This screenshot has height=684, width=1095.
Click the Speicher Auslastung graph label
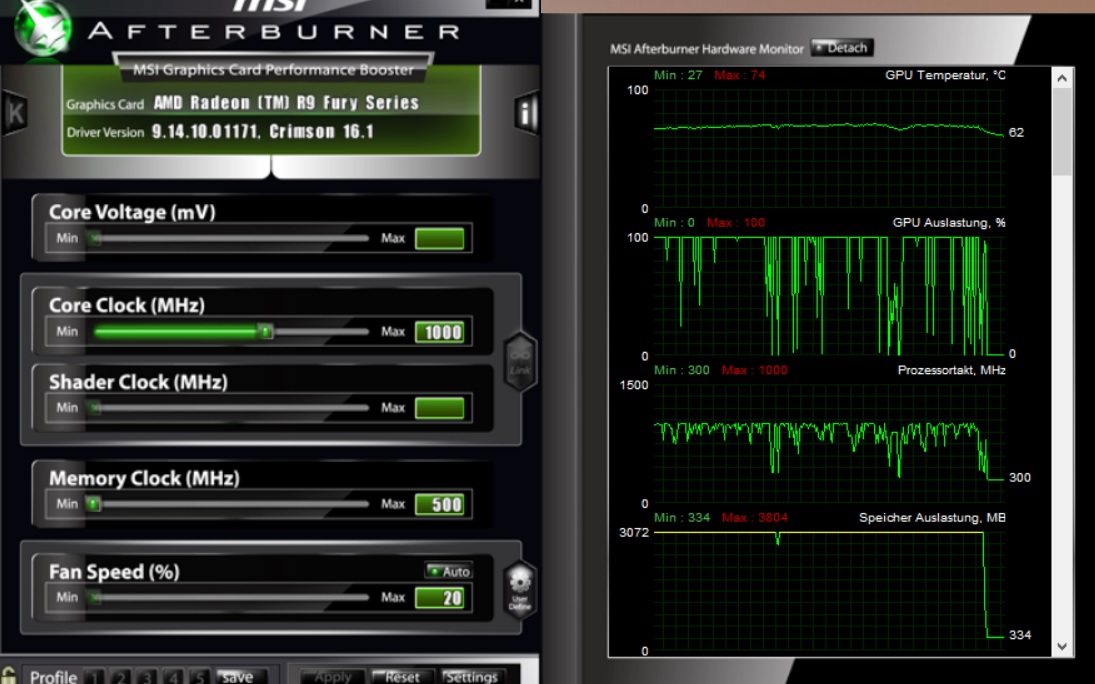point(932,517)
